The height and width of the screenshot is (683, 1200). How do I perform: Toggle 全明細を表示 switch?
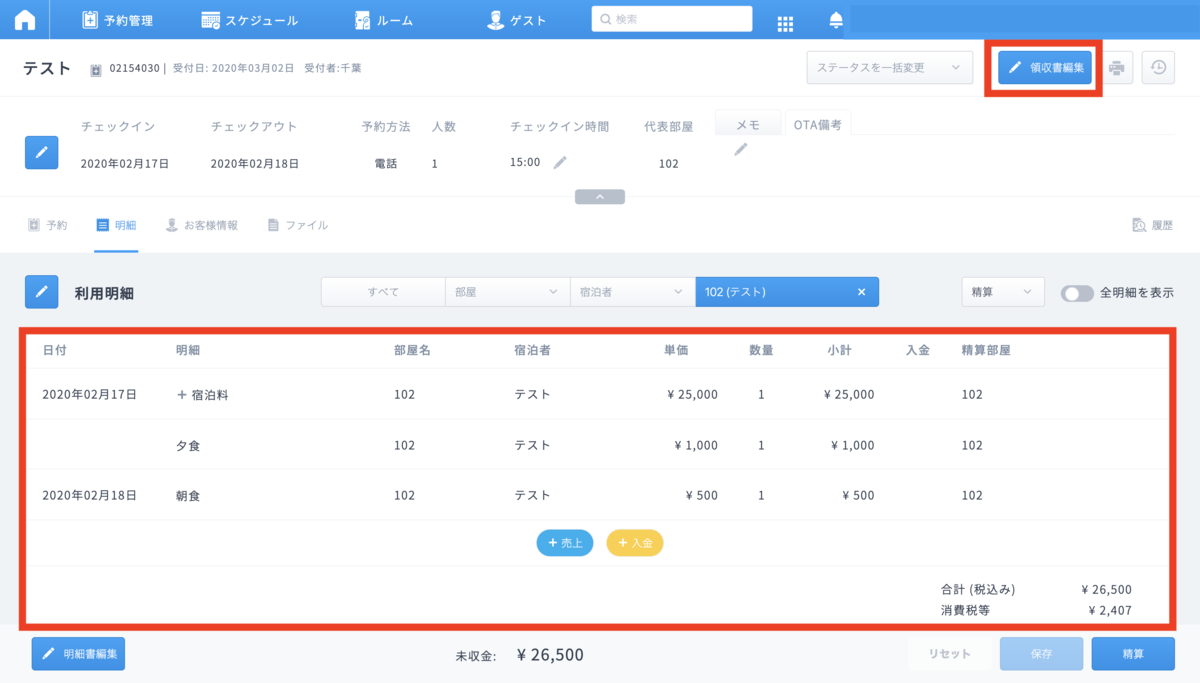click(x=1077, y=293)
